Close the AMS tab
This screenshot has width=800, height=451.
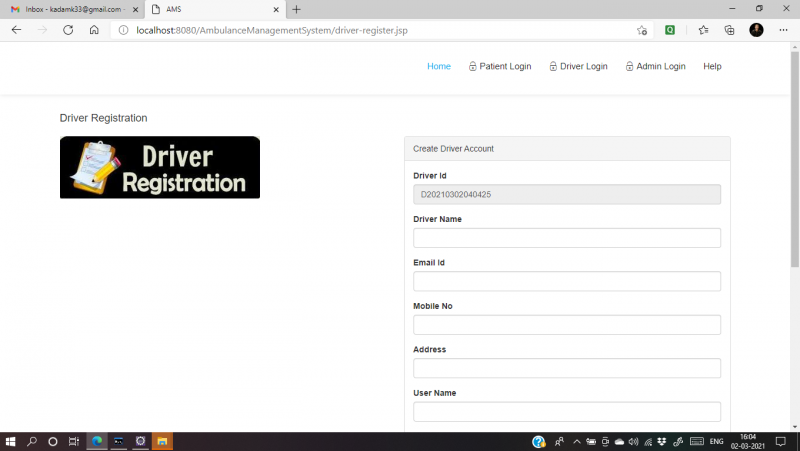[x=276, y=9]
